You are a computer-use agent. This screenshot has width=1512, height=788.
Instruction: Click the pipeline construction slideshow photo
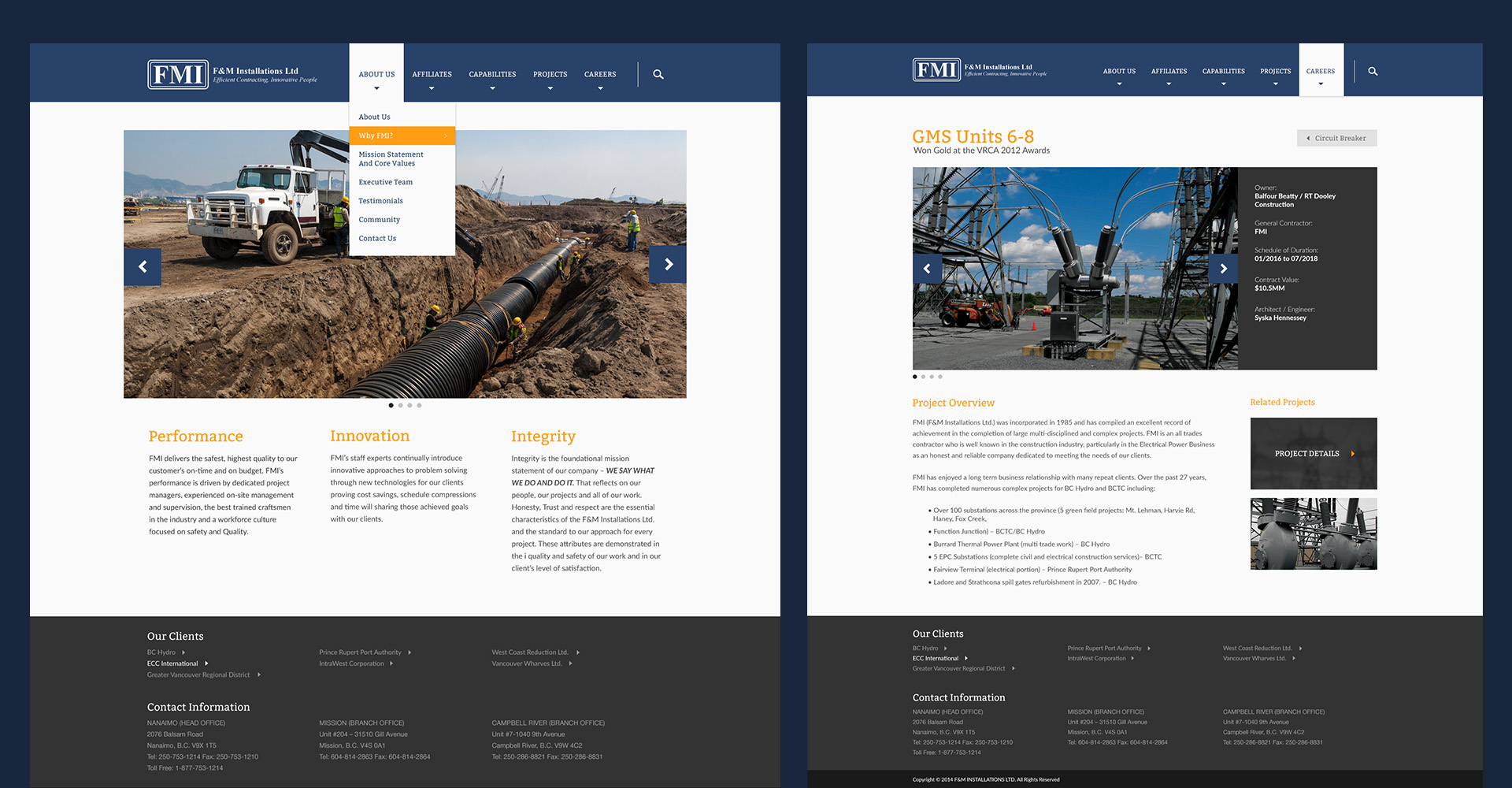coord(405,264)
